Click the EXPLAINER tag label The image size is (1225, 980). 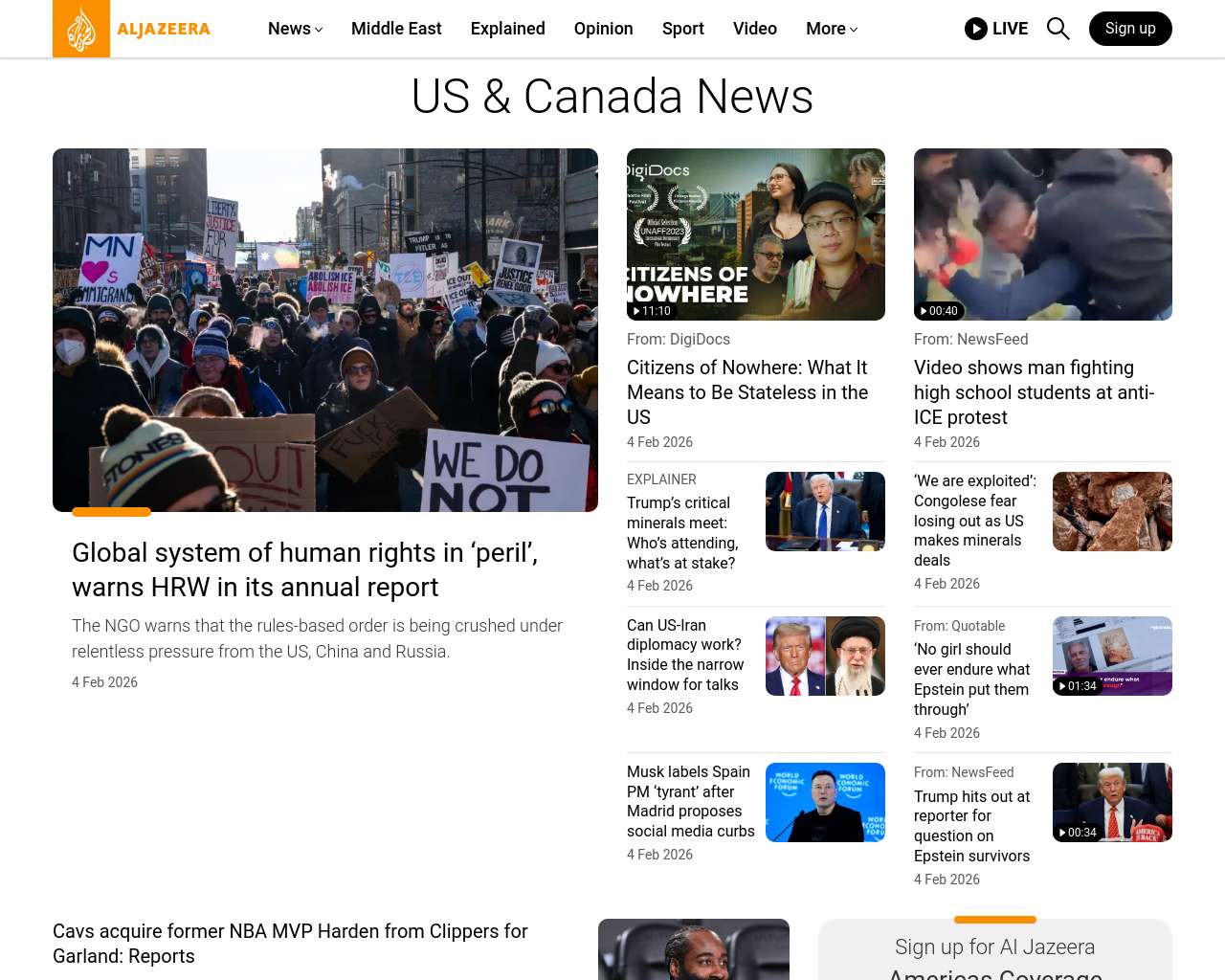coord(661,479)
